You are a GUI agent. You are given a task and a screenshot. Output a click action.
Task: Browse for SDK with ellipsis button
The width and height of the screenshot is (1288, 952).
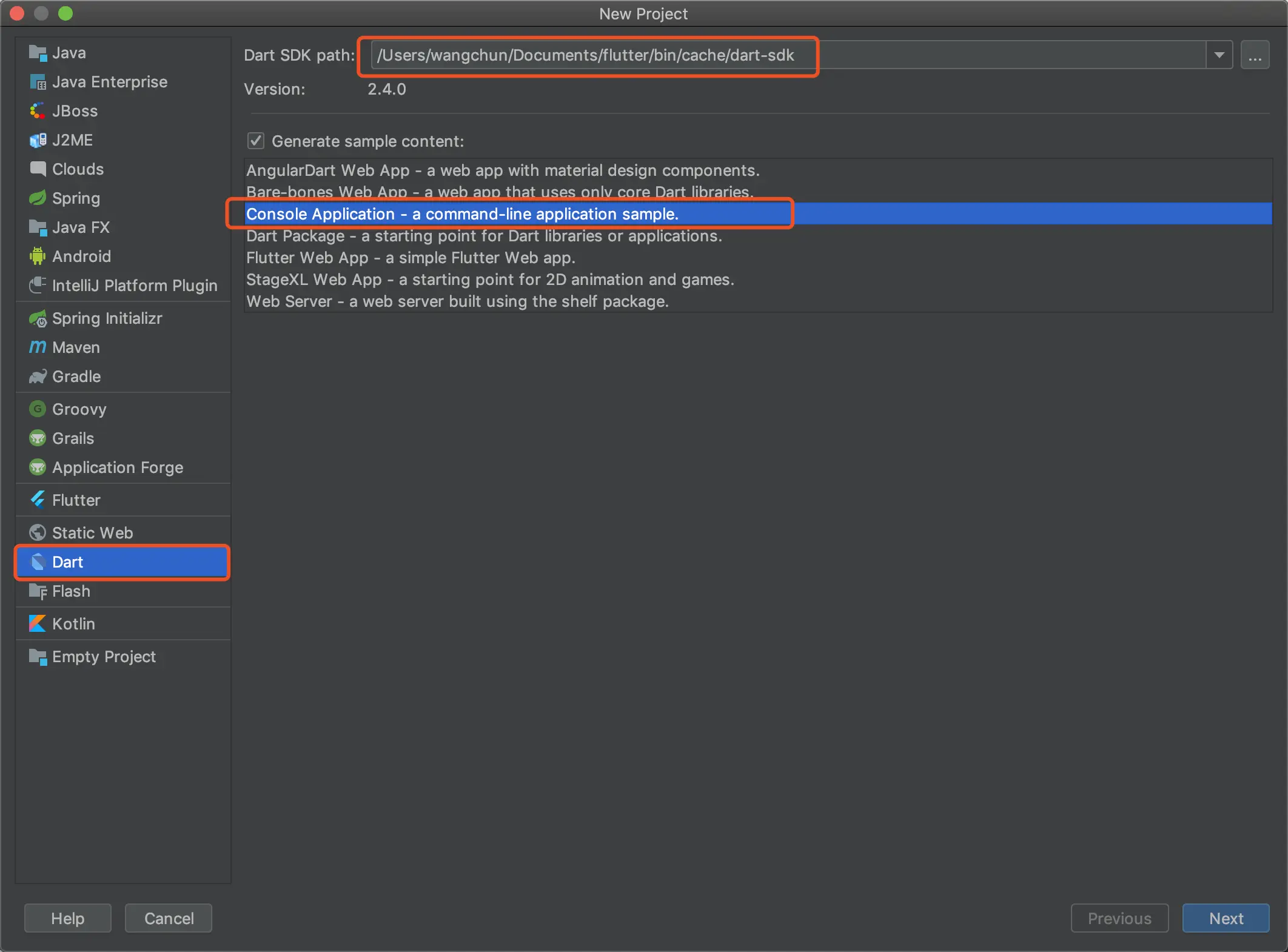point(1255,55)
